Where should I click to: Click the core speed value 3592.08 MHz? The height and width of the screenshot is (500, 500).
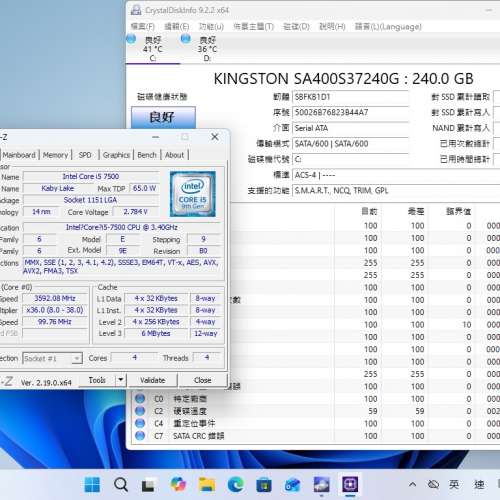pyautogui.click(x=55, y=298)
